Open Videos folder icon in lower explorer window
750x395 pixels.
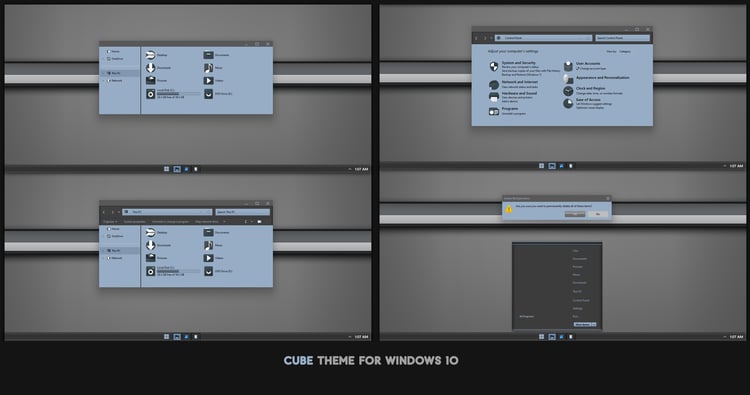[x=209, y=258]
